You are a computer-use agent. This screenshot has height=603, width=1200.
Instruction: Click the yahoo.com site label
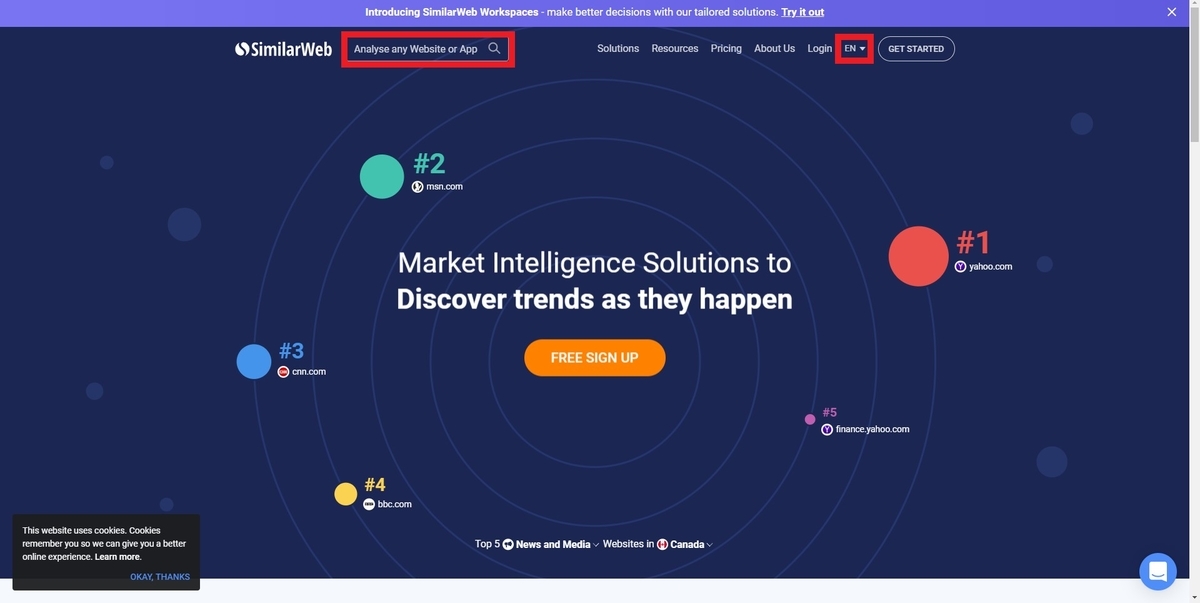point(991,267)
